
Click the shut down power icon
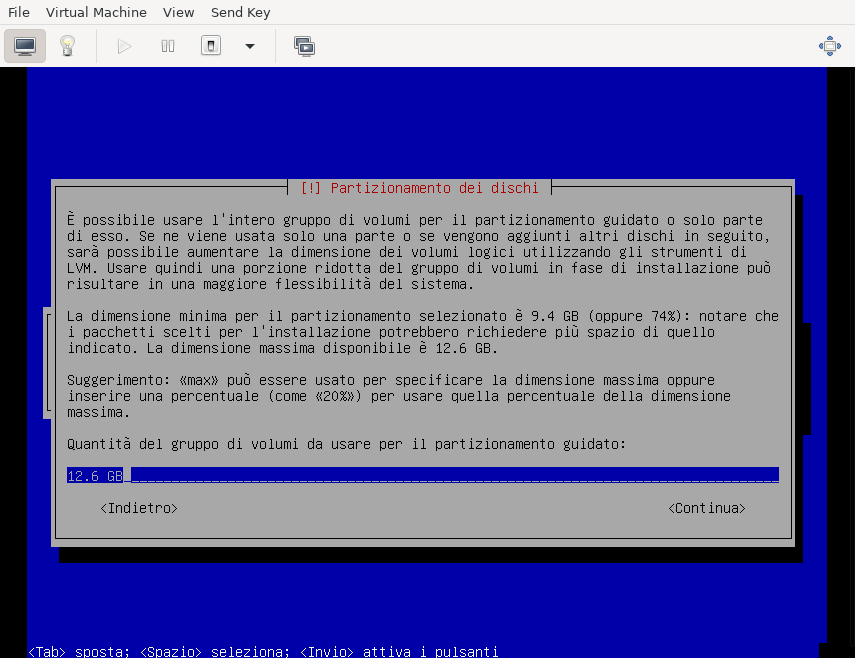pos(211,46)
